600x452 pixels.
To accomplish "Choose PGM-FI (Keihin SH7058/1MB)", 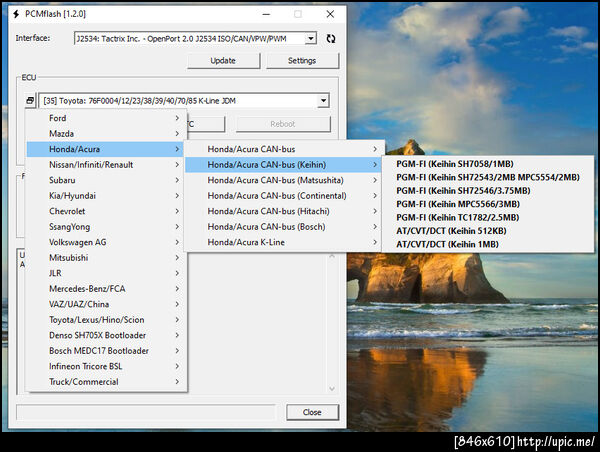I will click(x=488, y=164).
